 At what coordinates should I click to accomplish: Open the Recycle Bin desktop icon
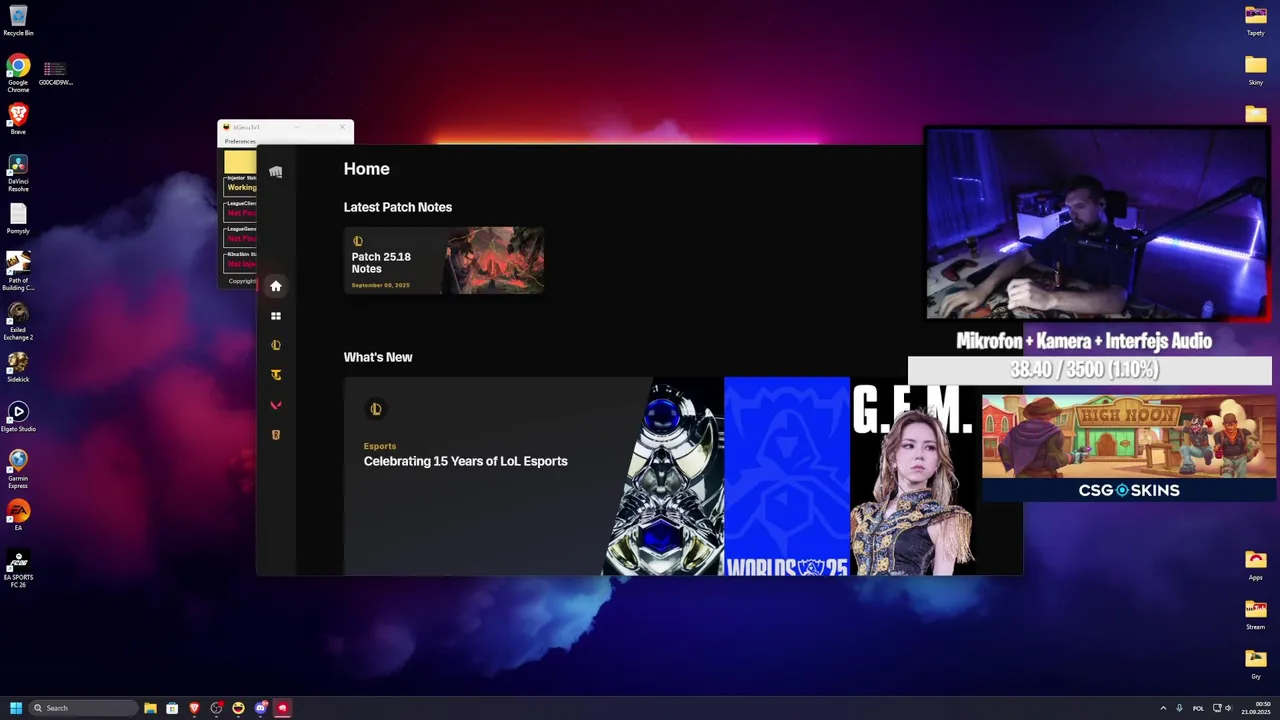pos(18,20)
